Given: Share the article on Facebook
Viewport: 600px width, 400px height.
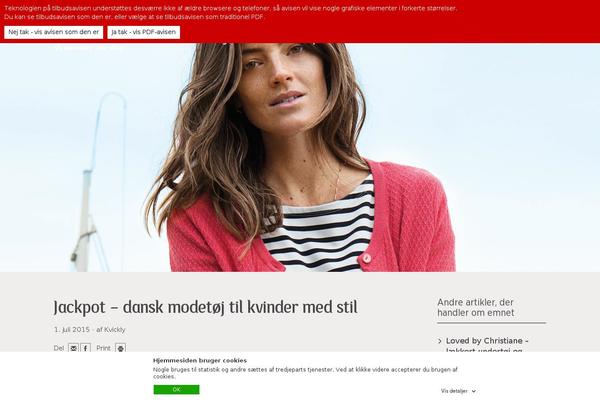Looking at the screenshot, I should [x=85, y=348].
